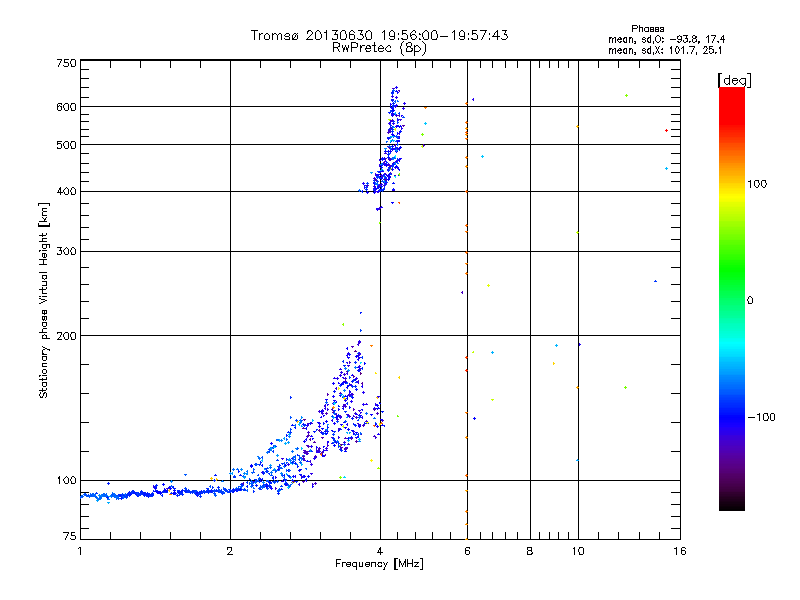Click the green region of the colorbar
This screenshot has width=800, height=600.
[x=732, y=270]
